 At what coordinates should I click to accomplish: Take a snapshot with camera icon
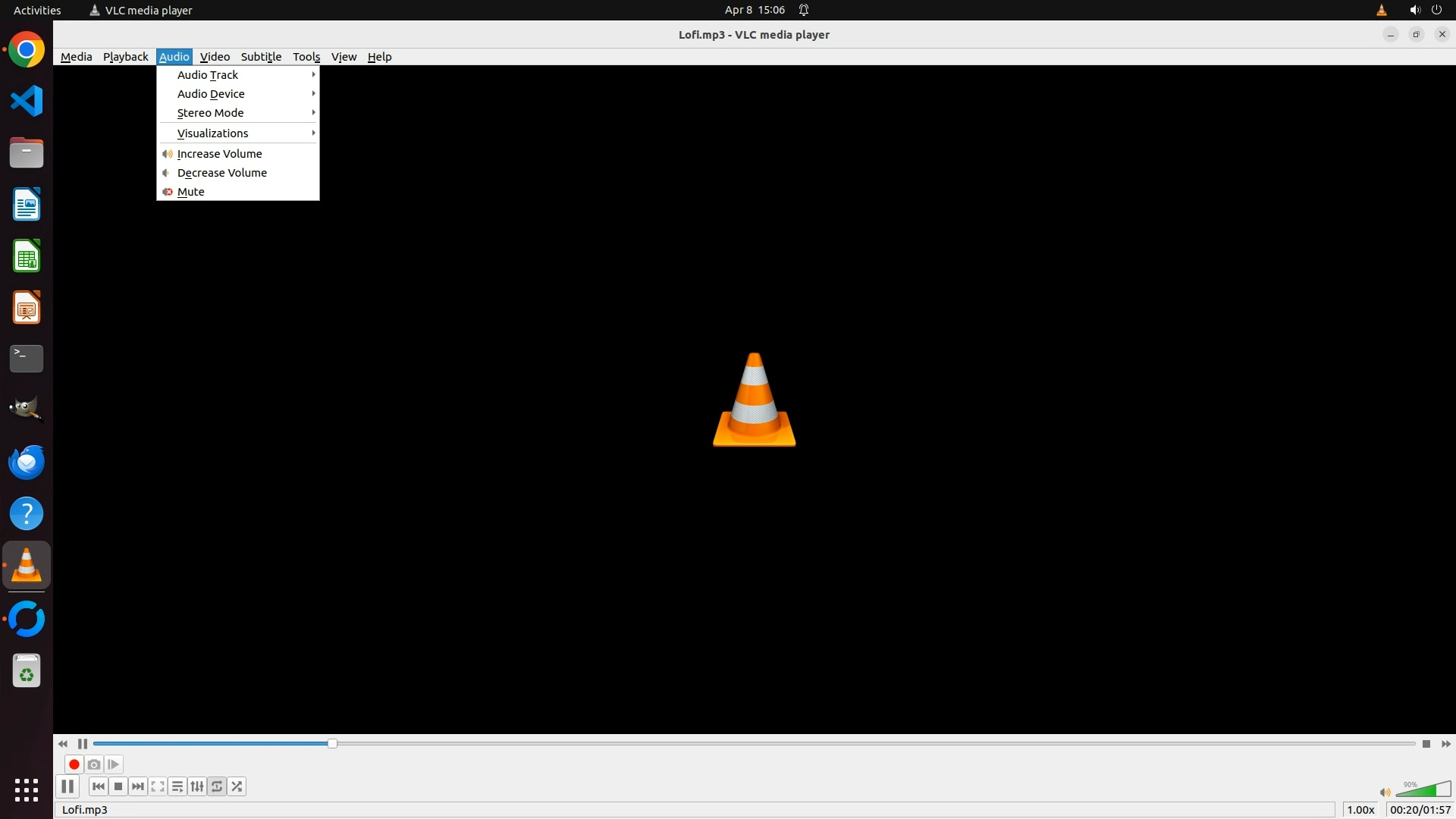[x=94, y=764]
